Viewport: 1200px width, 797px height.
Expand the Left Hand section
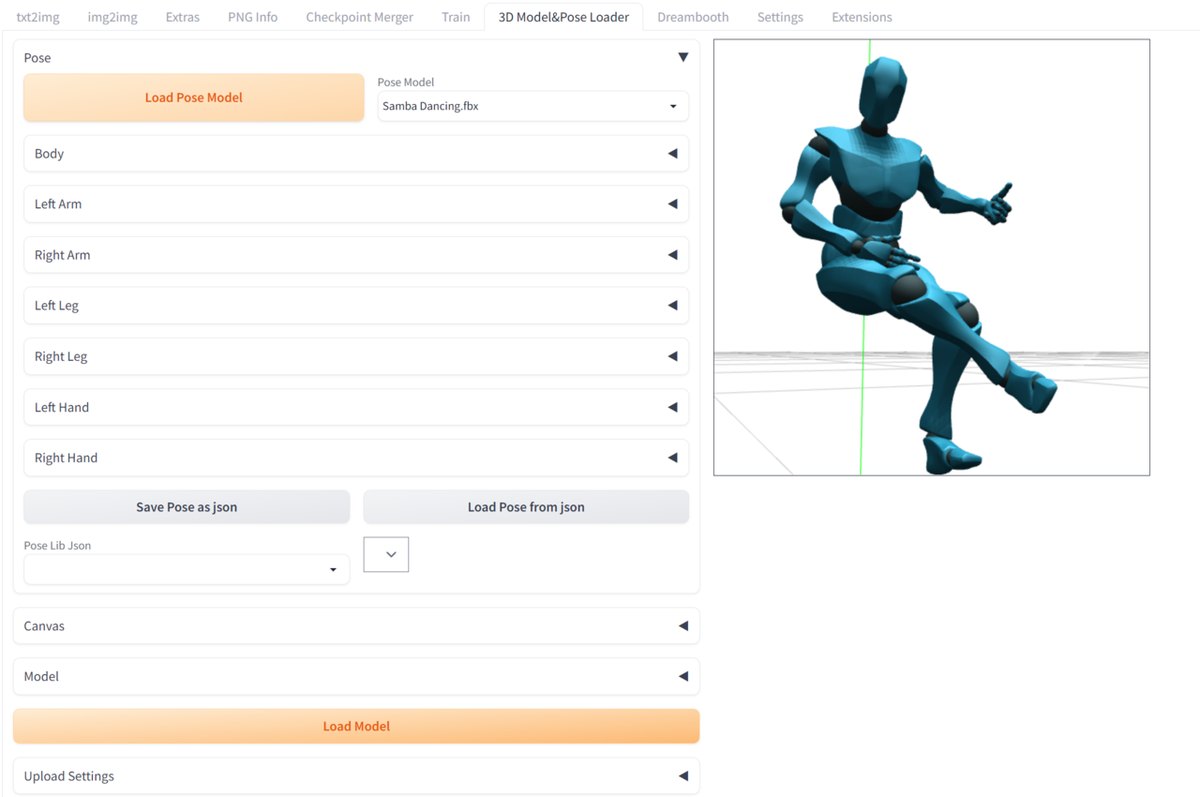pos(356,407)
